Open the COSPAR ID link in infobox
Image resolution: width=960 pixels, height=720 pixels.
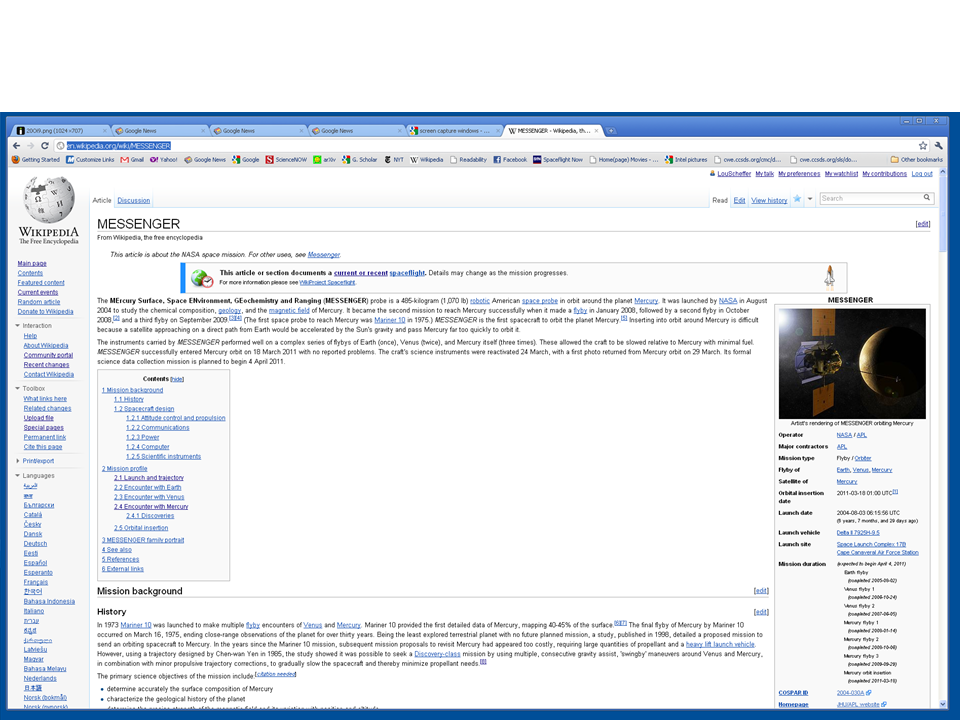point(793,693)
